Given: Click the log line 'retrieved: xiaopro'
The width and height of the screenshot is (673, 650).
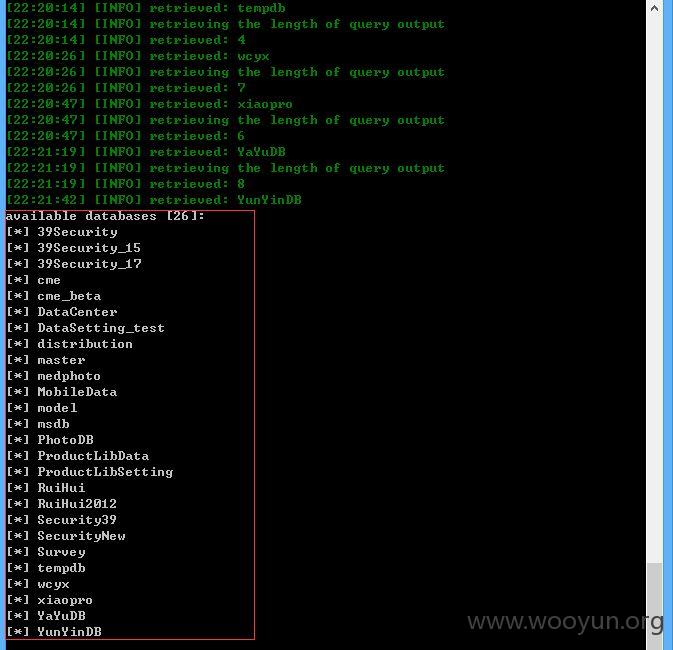Looking at the screenshot, I should point(149,104).
